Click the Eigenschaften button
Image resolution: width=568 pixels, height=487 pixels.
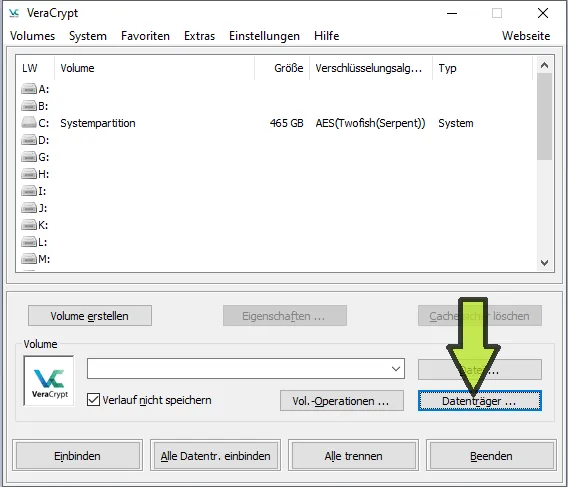285,316
